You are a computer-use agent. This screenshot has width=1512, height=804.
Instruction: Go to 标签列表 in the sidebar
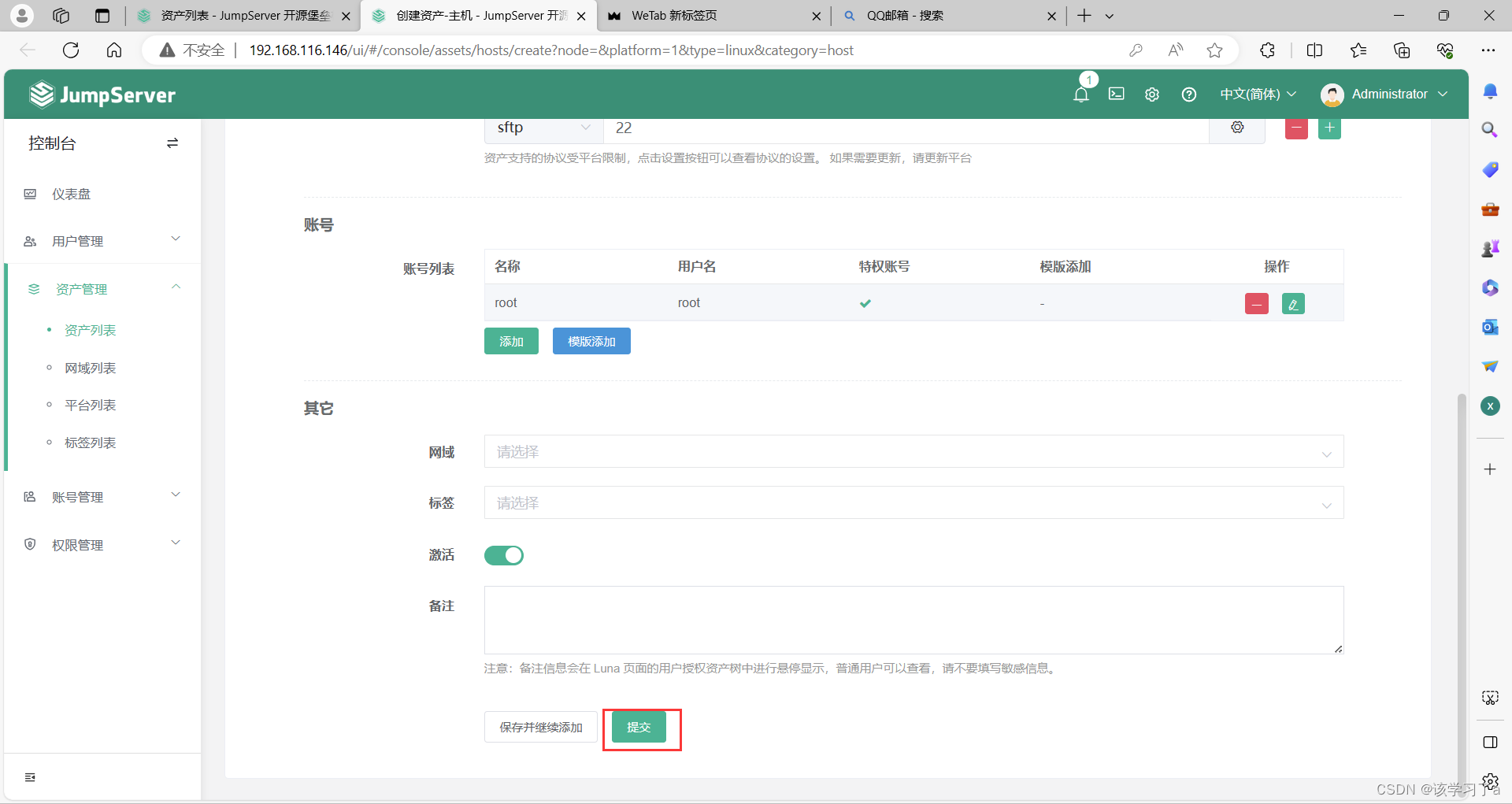(x=90, y=443)
